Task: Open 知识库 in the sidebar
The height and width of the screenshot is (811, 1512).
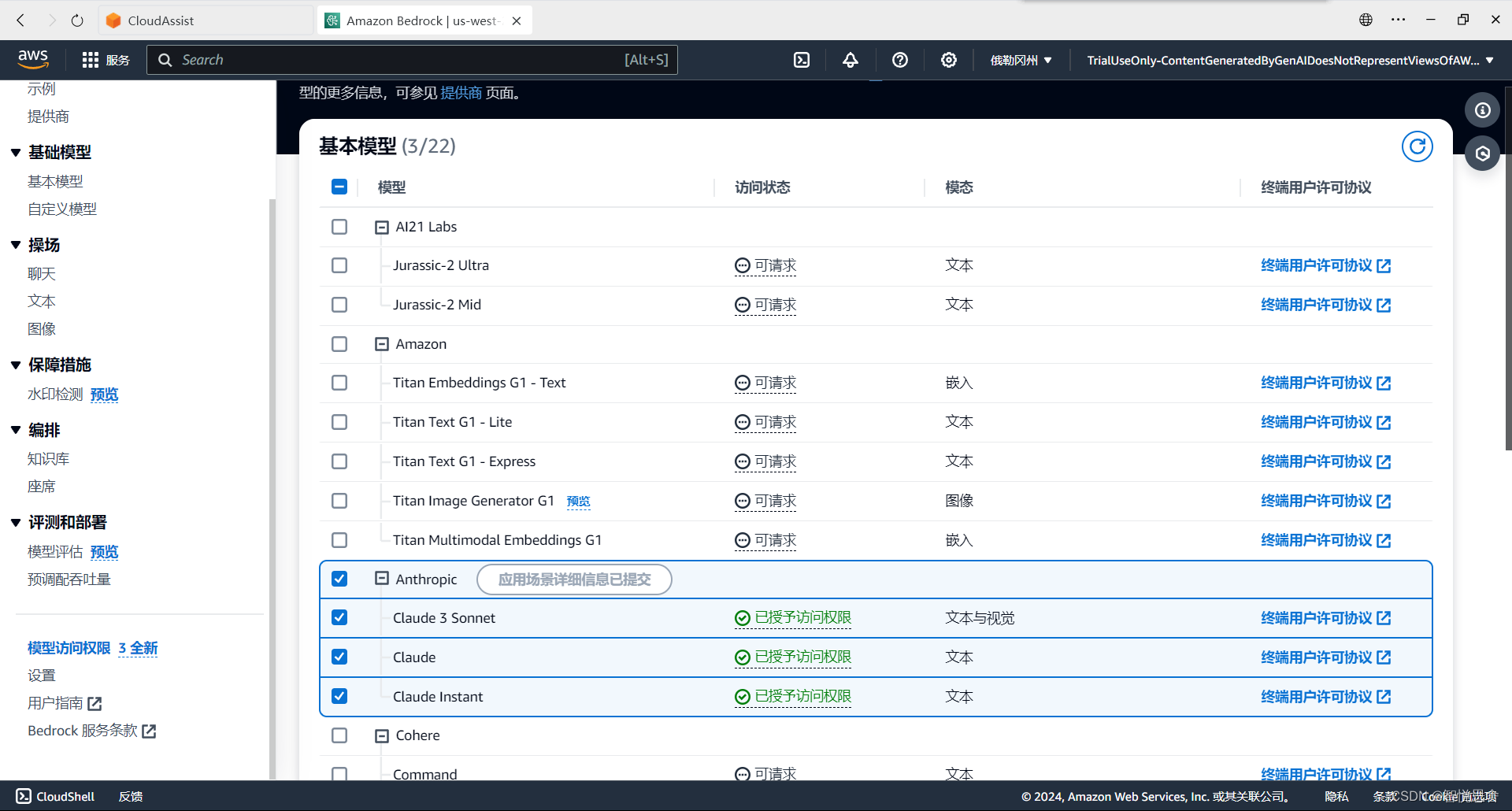Action: (49, 459)
